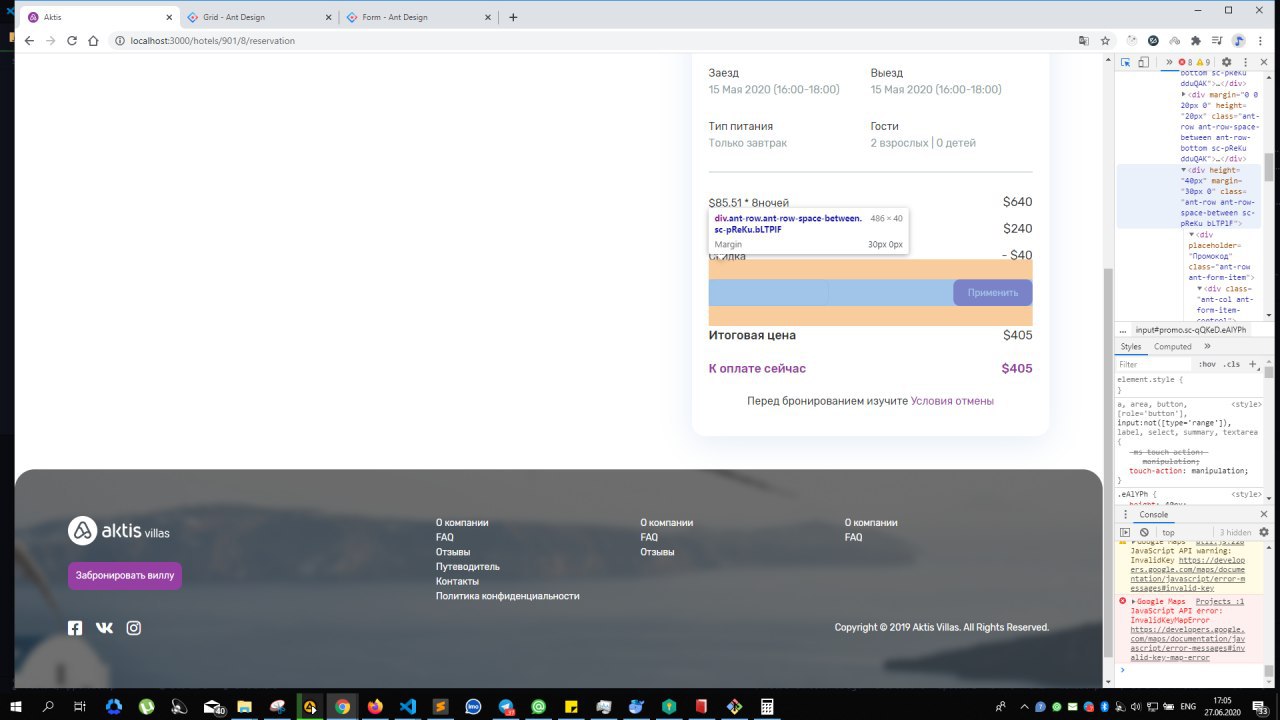Open Task View on taskbar
Viewport: 1280px width, 720px height.
click(x=80, y=706)
